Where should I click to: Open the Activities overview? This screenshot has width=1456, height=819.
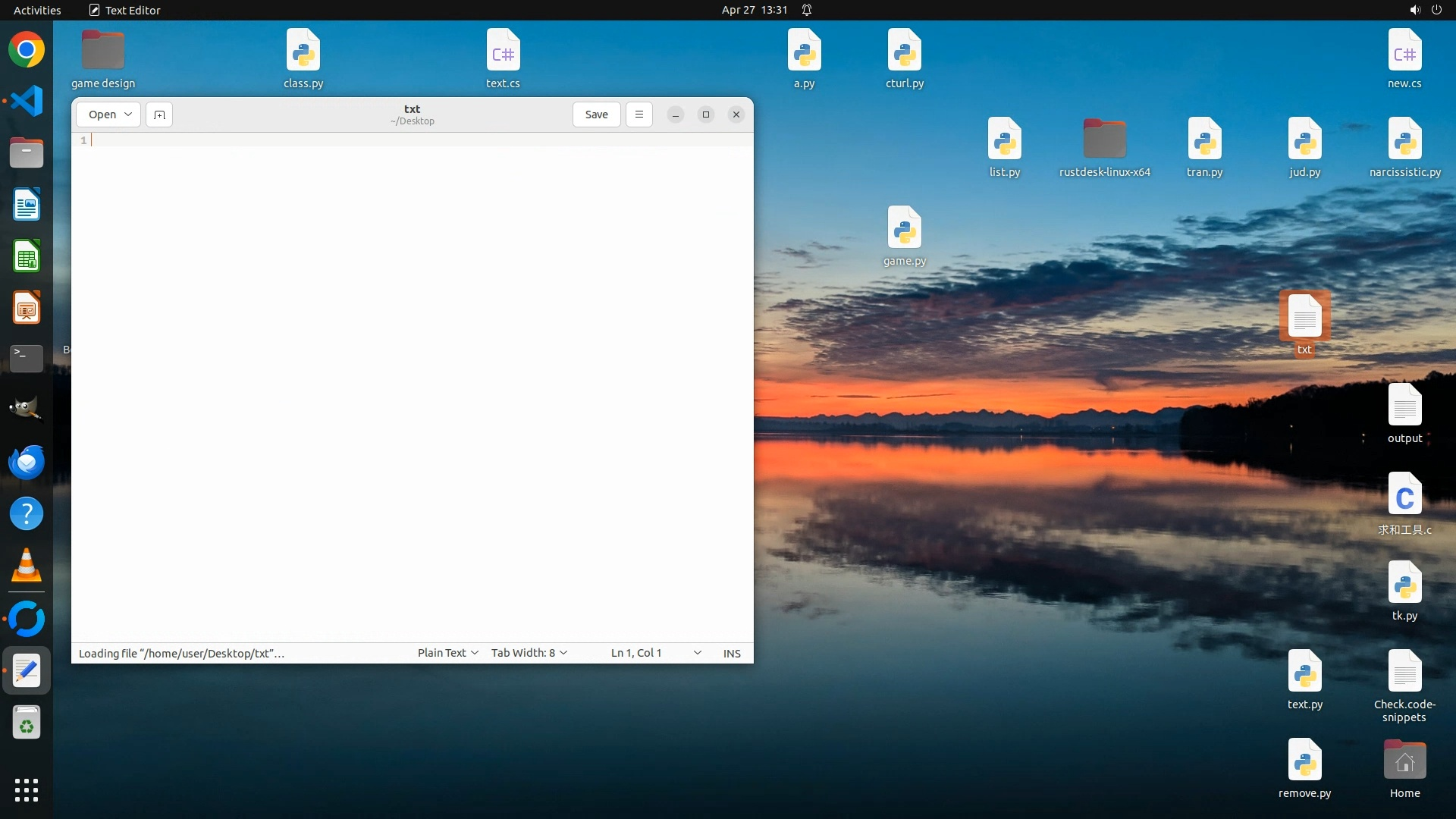tap(37, 10)
